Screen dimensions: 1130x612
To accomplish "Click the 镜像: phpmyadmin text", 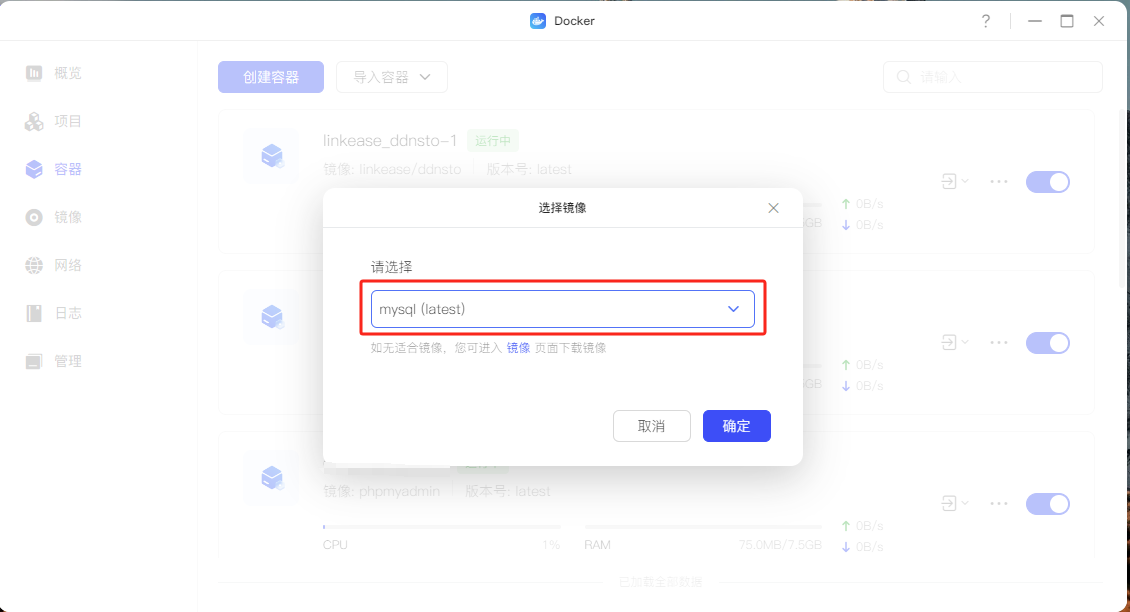I will (x=381, y=492).
